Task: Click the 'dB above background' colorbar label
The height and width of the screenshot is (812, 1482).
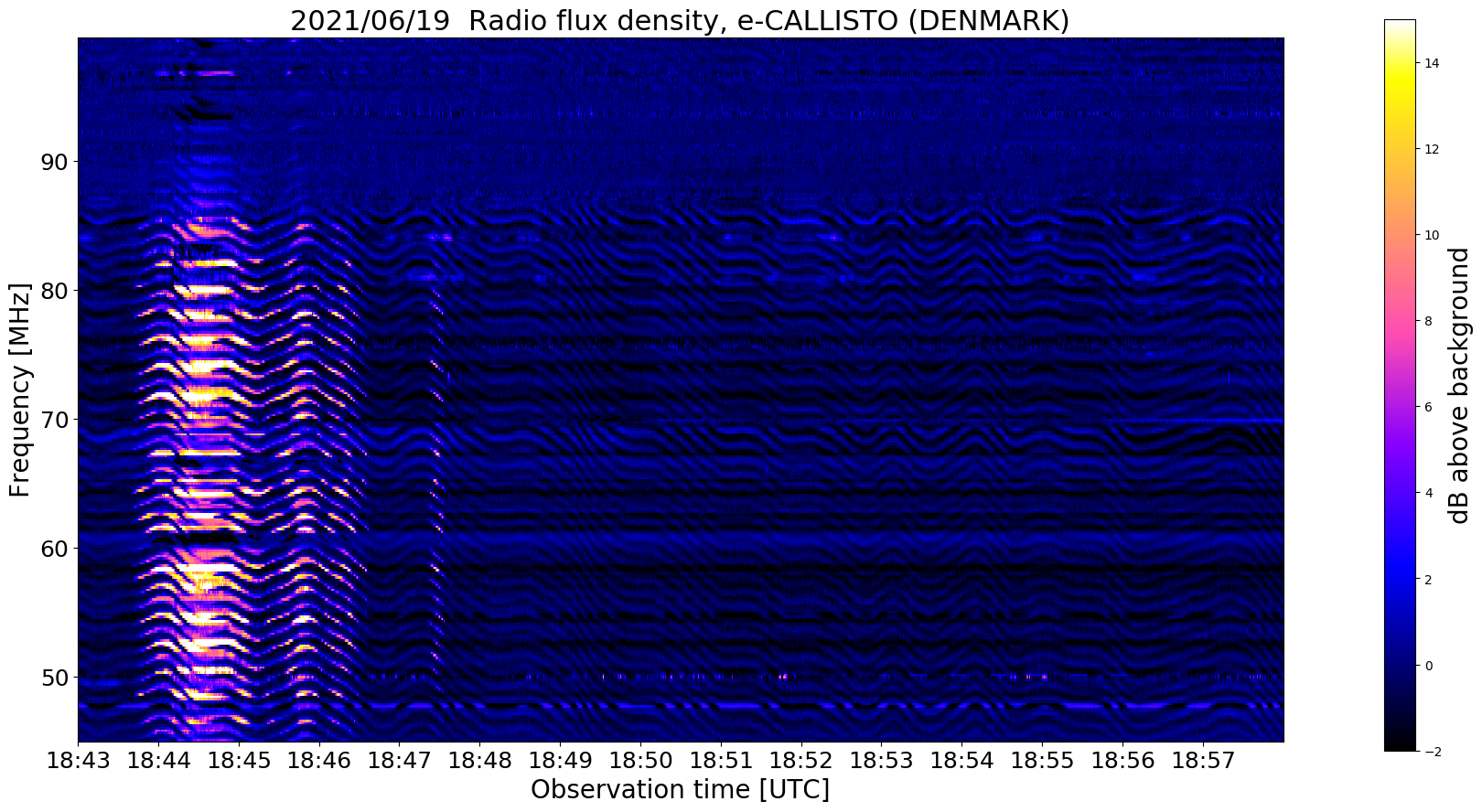Action: [x=1458, y=385]
